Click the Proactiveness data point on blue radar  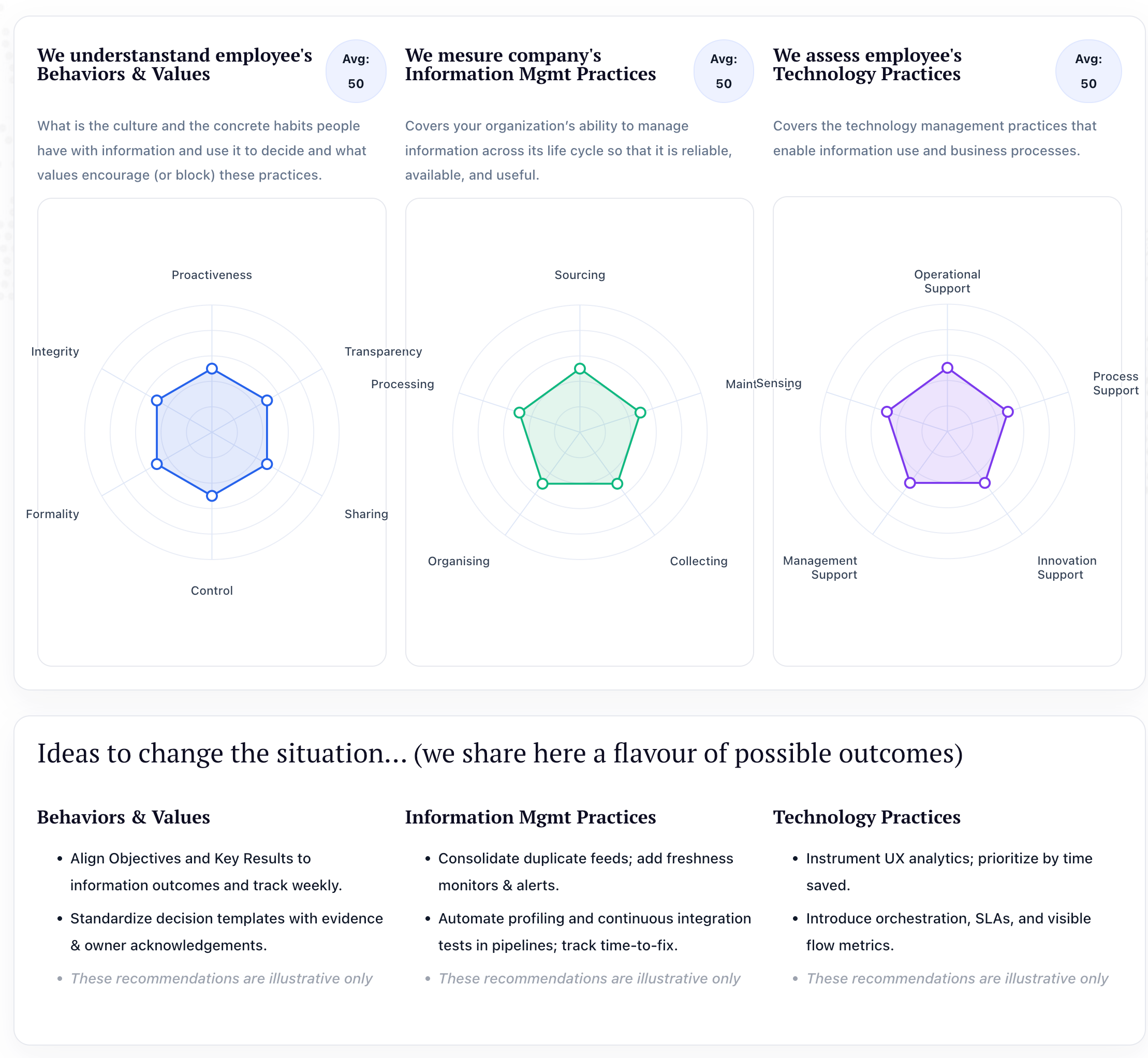(212, 369)
